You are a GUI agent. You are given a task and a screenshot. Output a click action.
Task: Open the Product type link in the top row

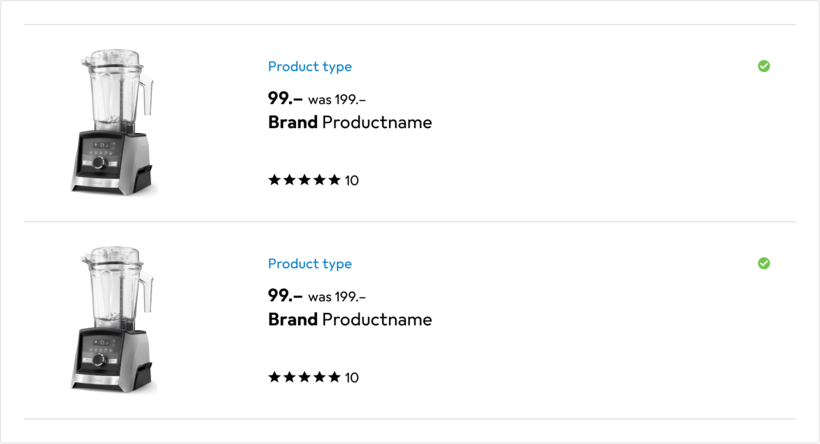[310, 67]
